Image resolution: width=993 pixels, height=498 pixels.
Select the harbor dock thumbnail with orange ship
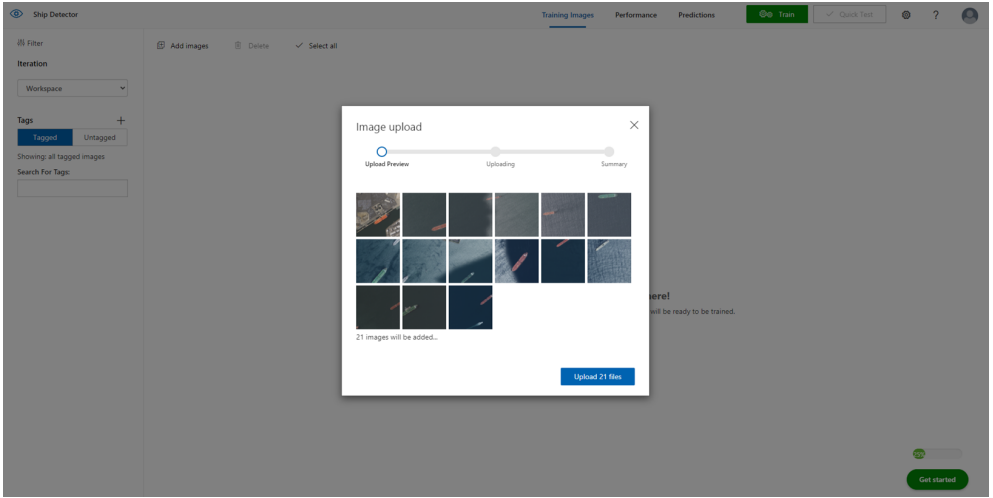tap(378, 215)
